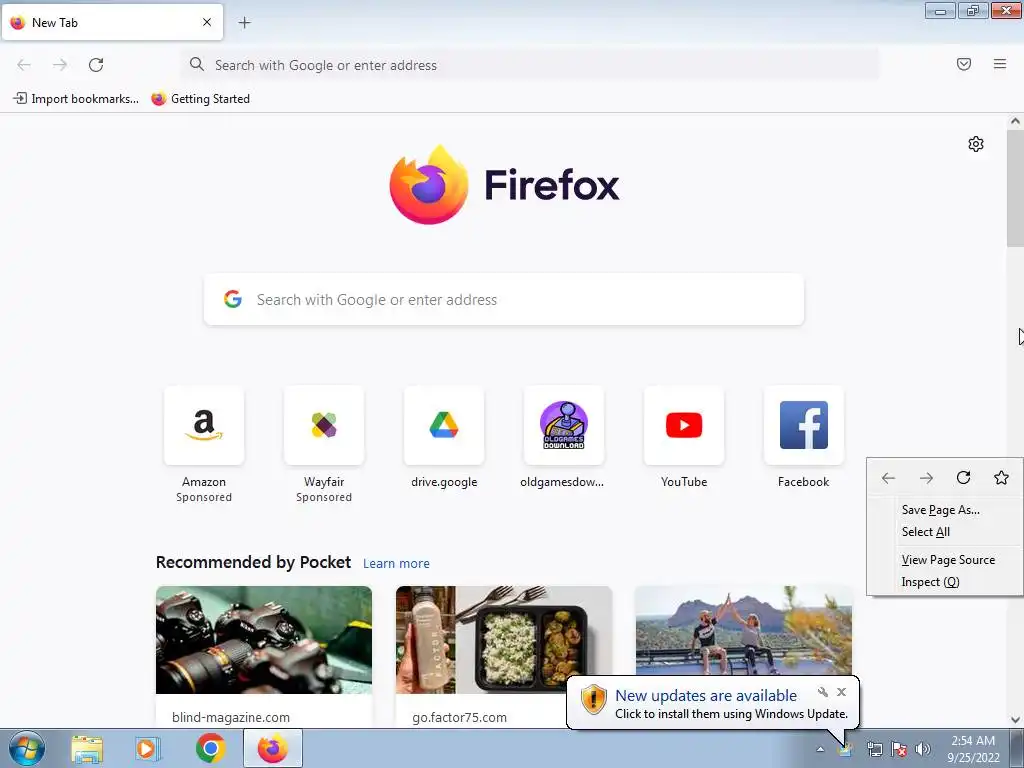Bookmark page via context menu star
The height and width of the screenshot is (768, 1024).
pos(1001,478)
